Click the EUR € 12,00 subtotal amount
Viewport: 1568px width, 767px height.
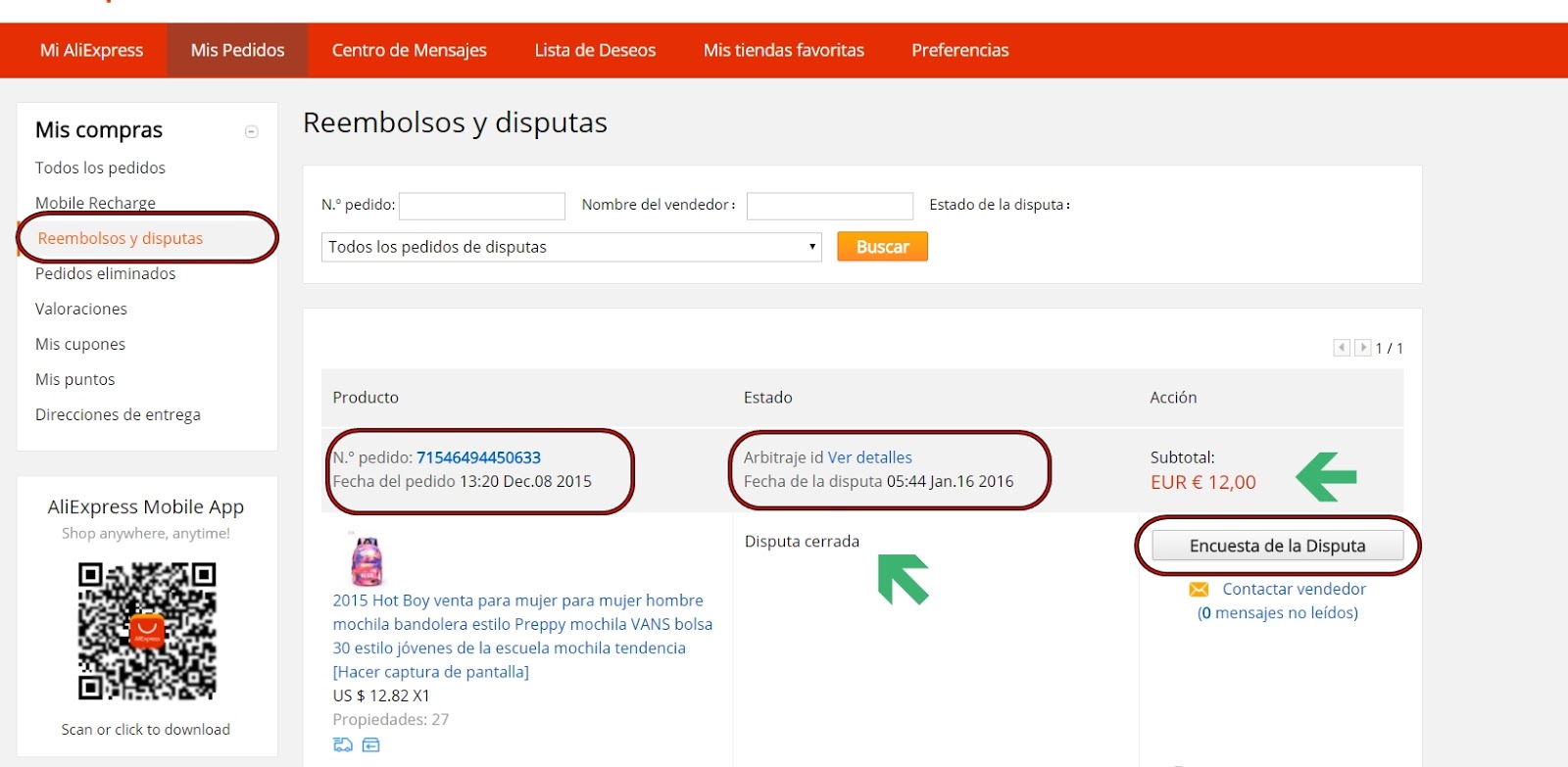click(x=1203, y=482)
